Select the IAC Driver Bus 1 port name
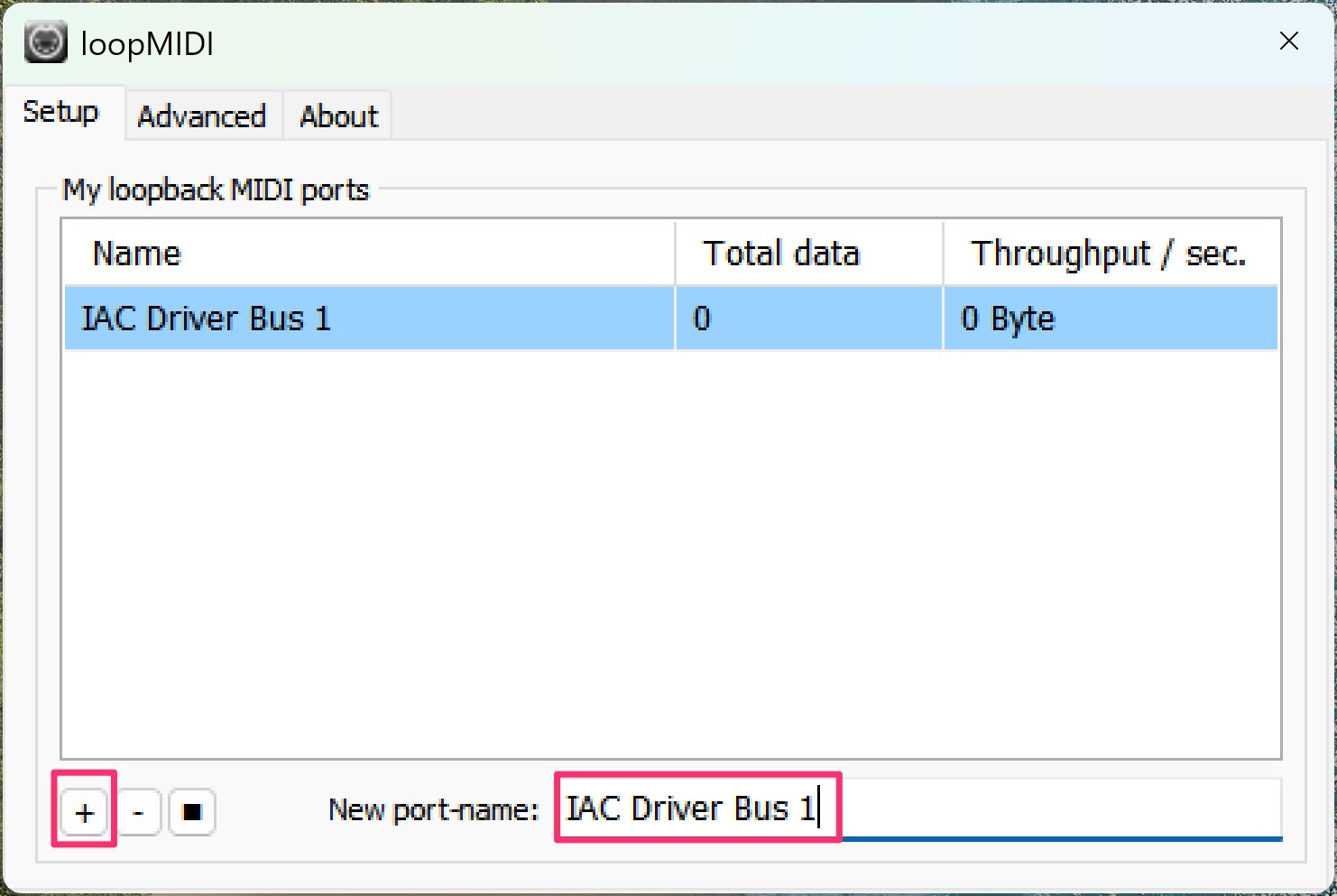 pos(207,319)
